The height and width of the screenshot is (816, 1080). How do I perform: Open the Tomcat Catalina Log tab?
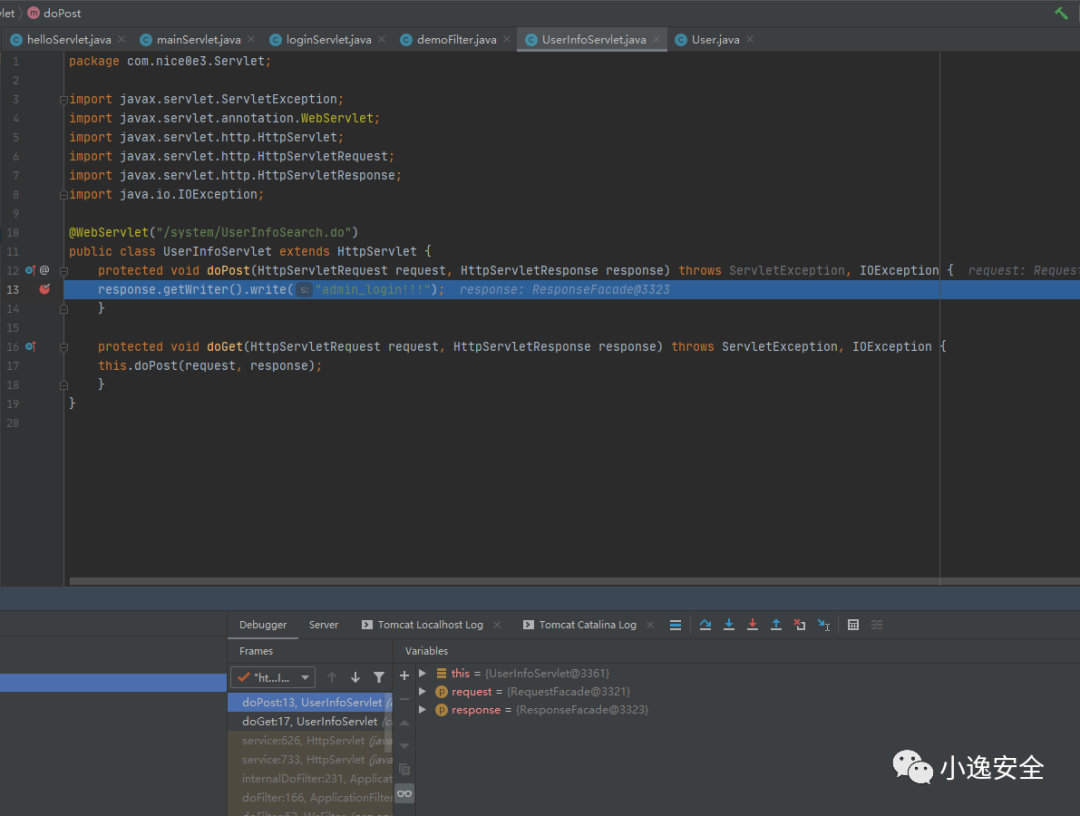point(587,625)
